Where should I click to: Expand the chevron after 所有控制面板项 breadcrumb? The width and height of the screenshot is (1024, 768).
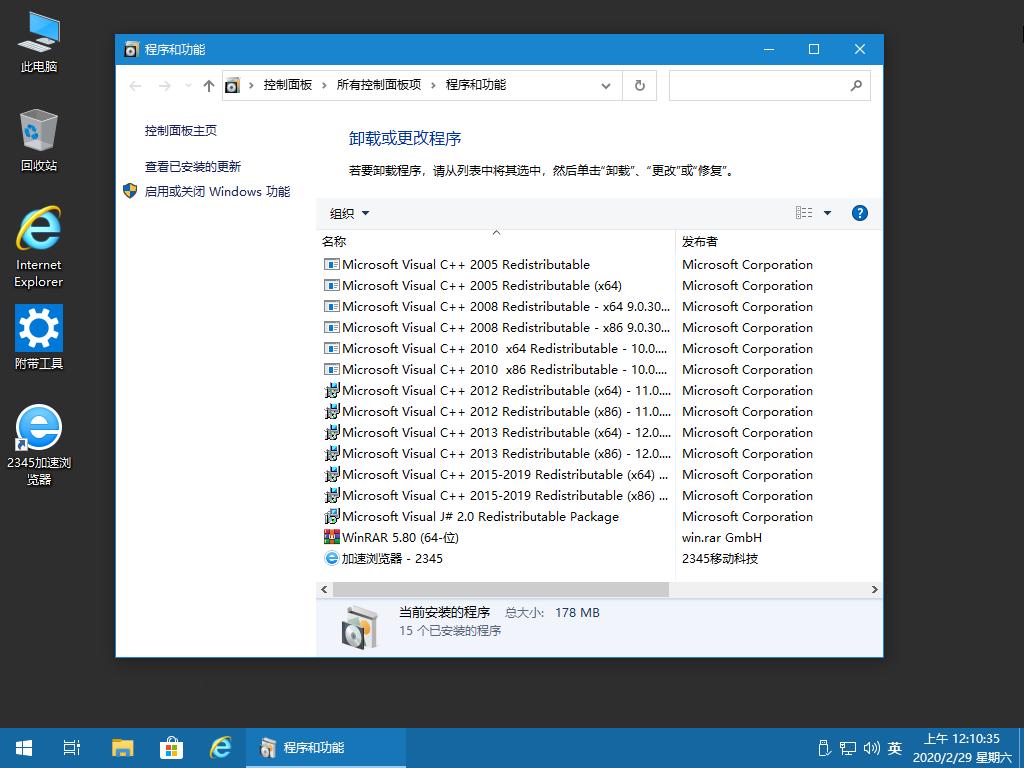point(433,86)
